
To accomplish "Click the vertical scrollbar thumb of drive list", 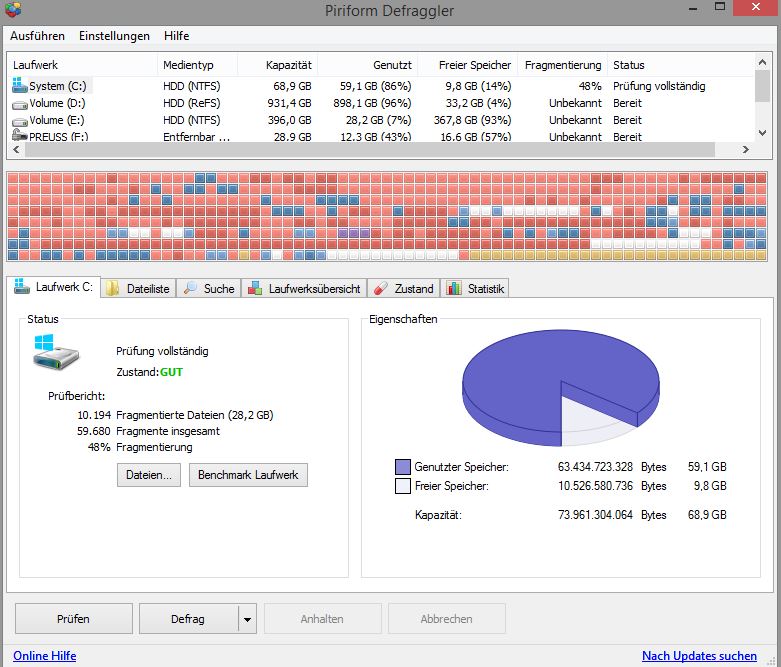I will [762, 86].
